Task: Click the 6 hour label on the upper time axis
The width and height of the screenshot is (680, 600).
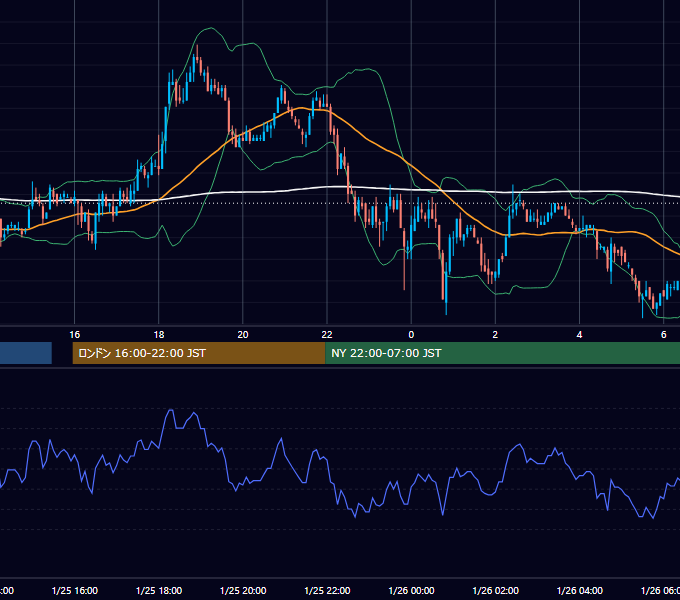Action: 664,335
